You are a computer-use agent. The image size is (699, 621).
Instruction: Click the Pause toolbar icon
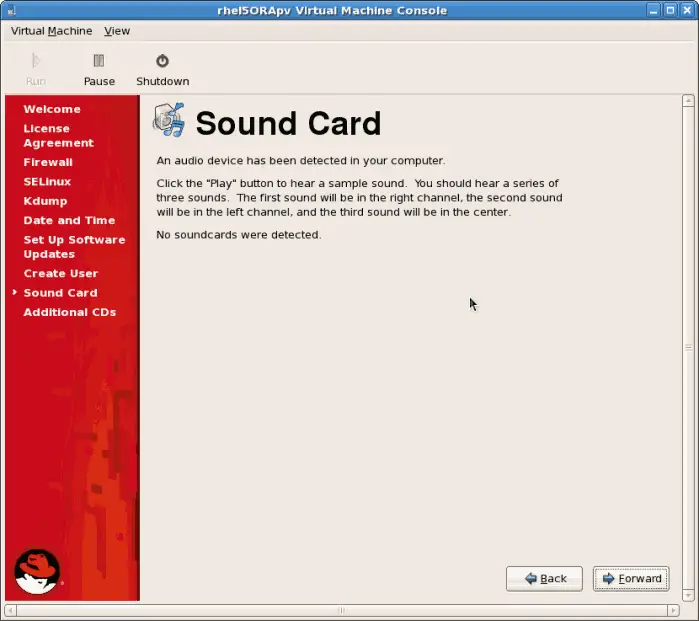pos(98,62)
